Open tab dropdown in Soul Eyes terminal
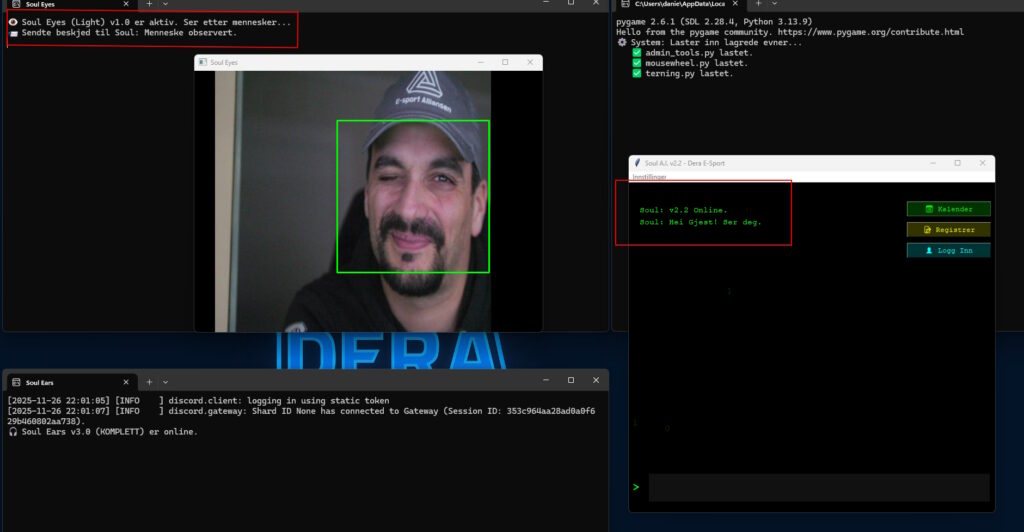 click(165, 4)
